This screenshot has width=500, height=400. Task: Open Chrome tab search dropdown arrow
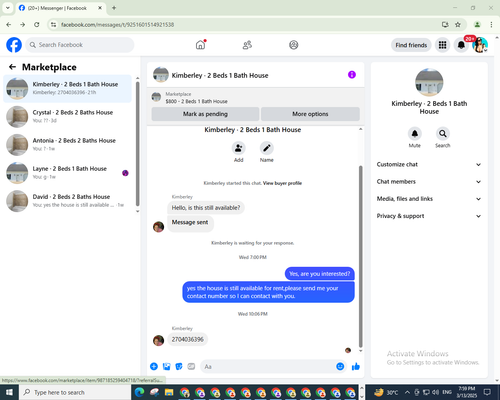click(x=8, y=8)
